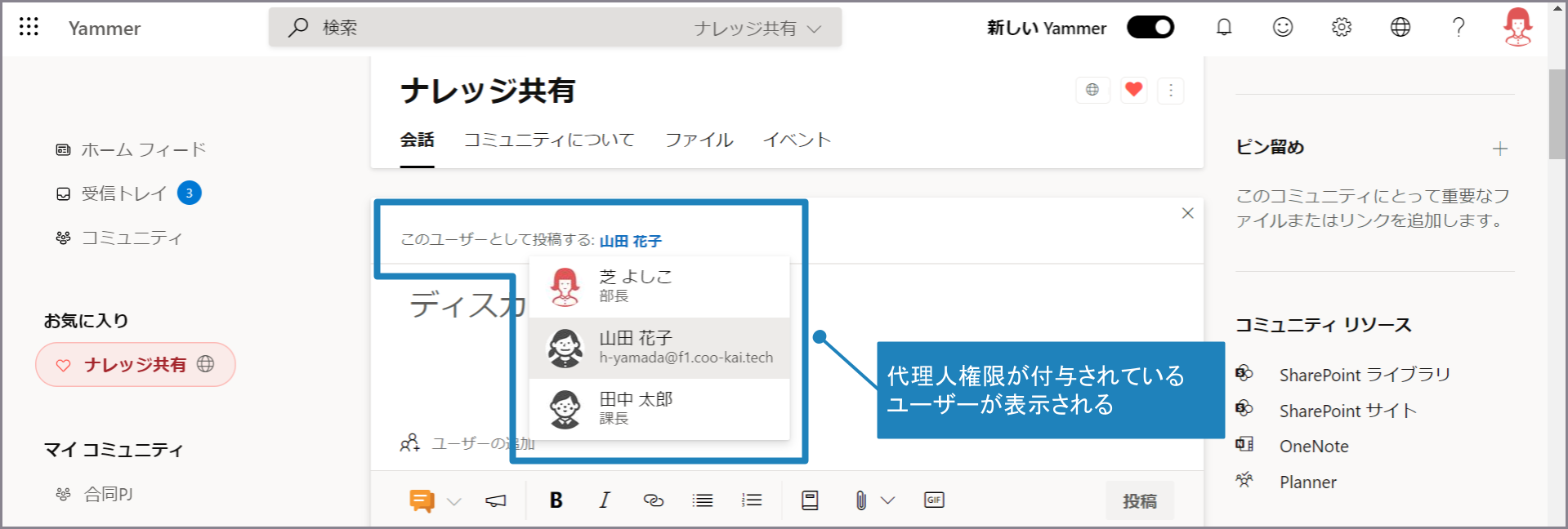The image size is (1568, 529).
Task: Click the add user icon
Action: [409, 443]
